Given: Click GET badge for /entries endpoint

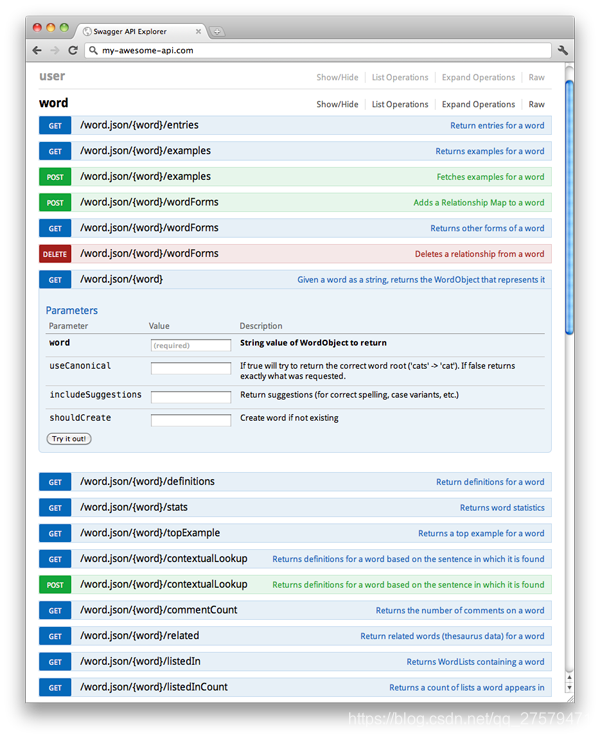Looking at the screenshot, I should 55,126.
